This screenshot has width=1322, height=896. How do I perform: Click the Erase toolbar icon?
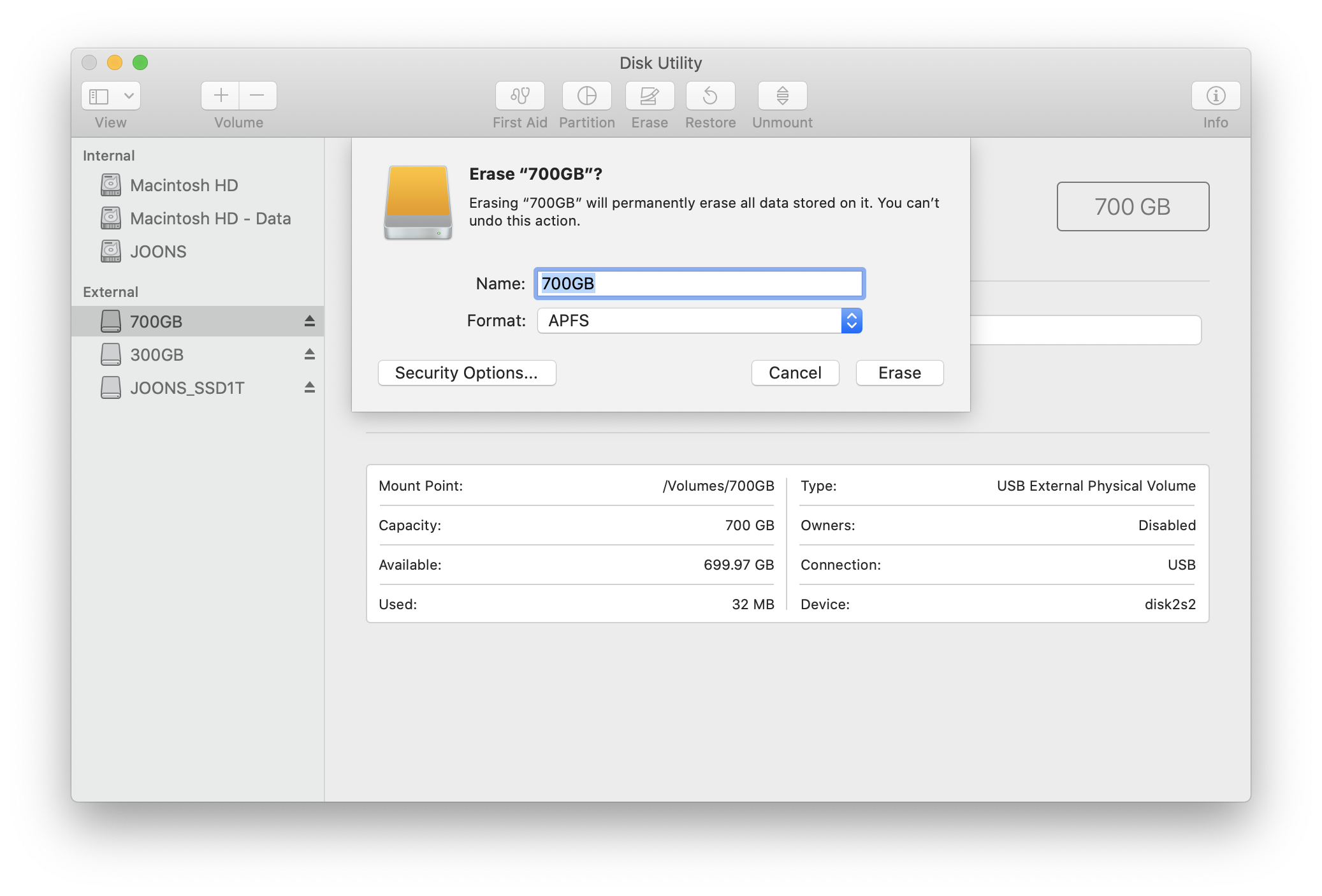649,96
